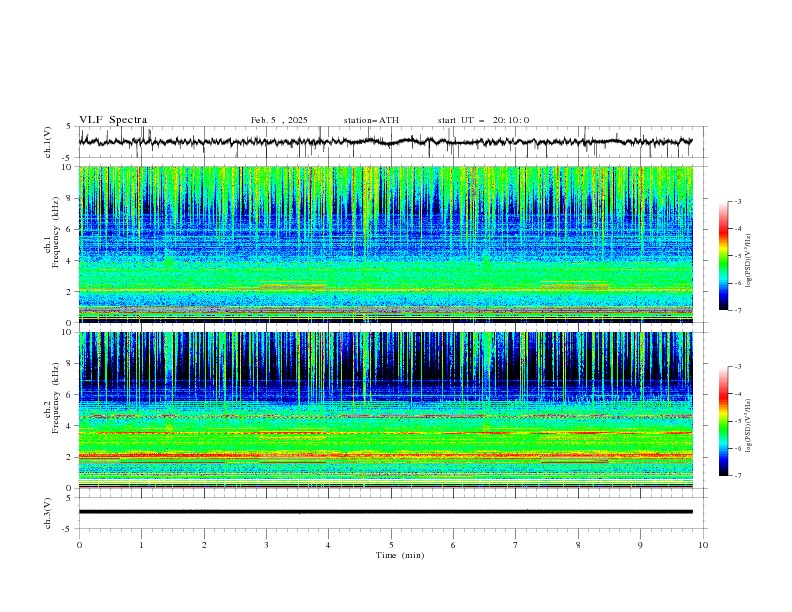Click inside the ch.1 voltage waveform trace

(385, 142)
